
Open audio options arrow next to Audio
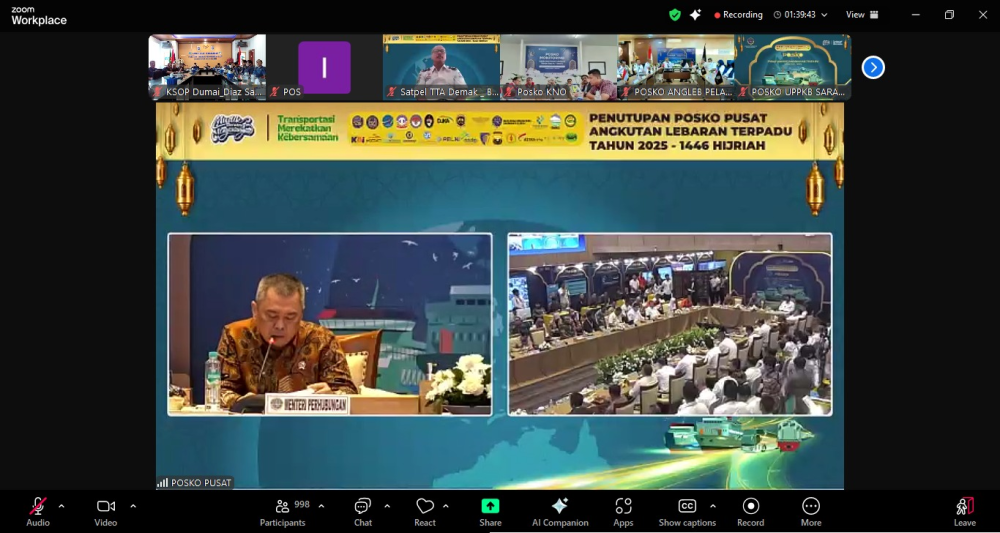click(x=61, y=506)
